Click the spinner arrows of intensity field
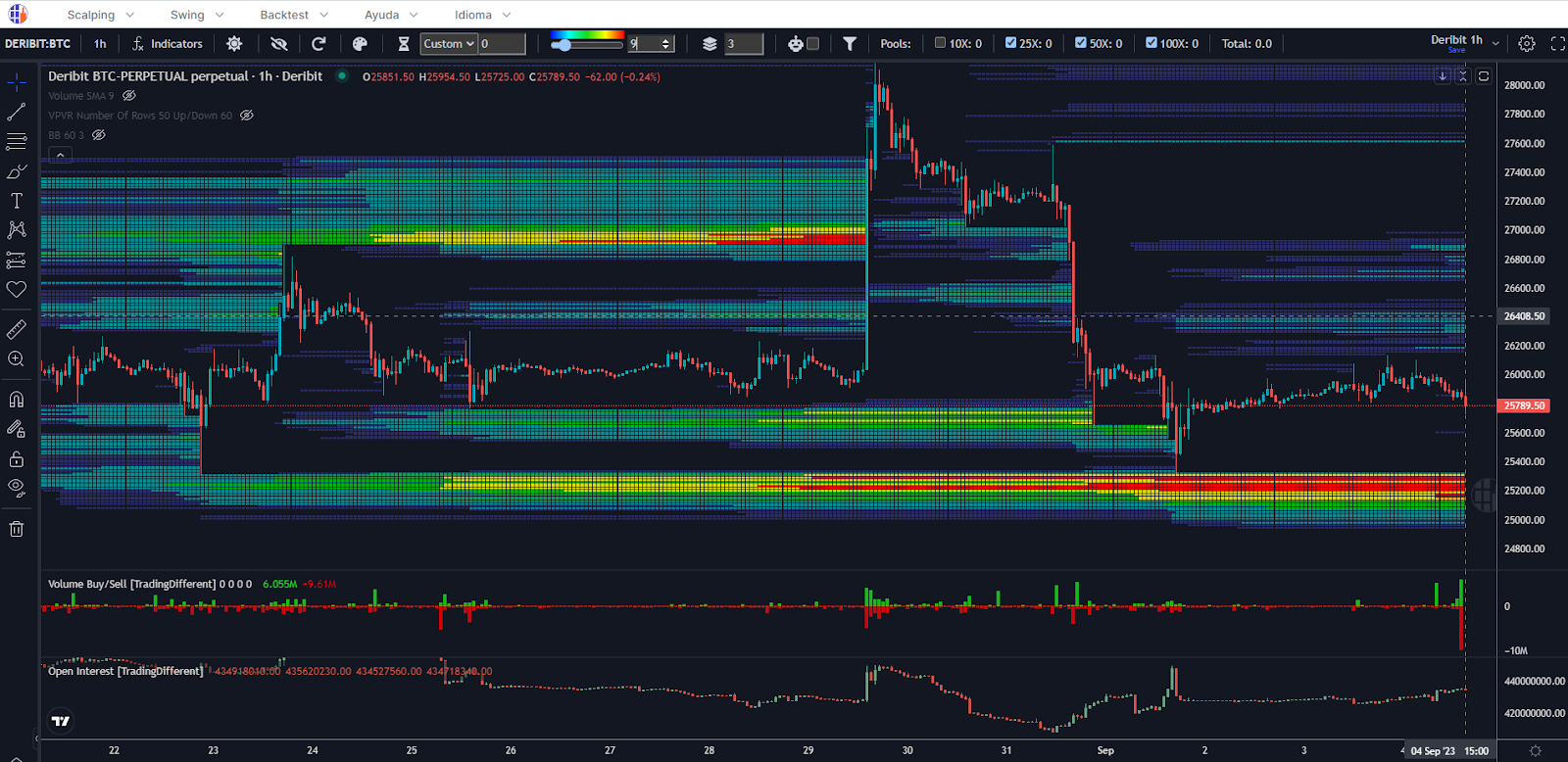Viewport: 1568px width, 762px height. pos(666,44)
